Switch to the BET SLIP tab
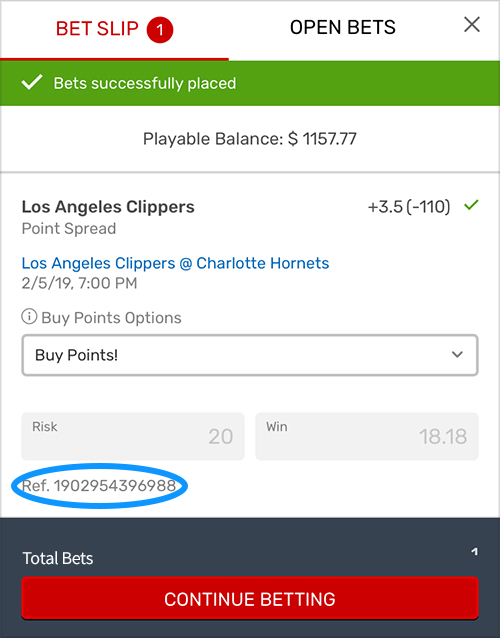Screen dimensions: 500x638 [x=114, y=29]
